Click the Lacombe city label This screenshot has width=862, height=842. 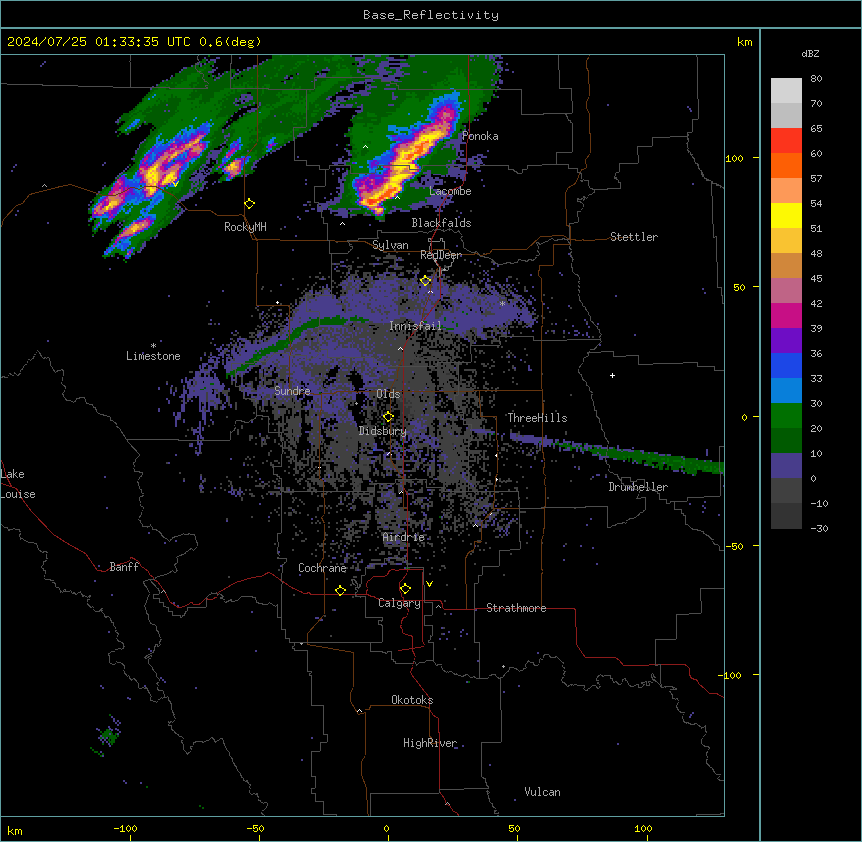pyautogui.click(x=450, y=191)
